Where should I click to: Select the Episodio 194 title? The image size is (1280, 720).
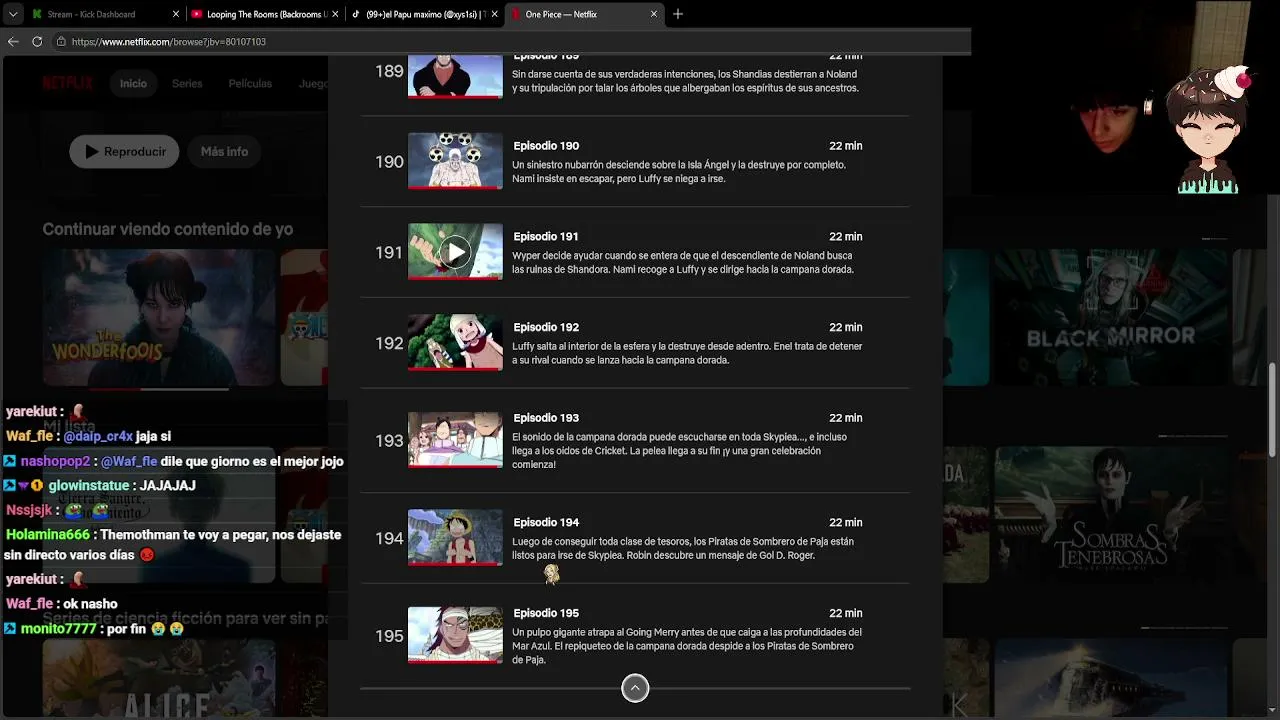pos(546,523)
